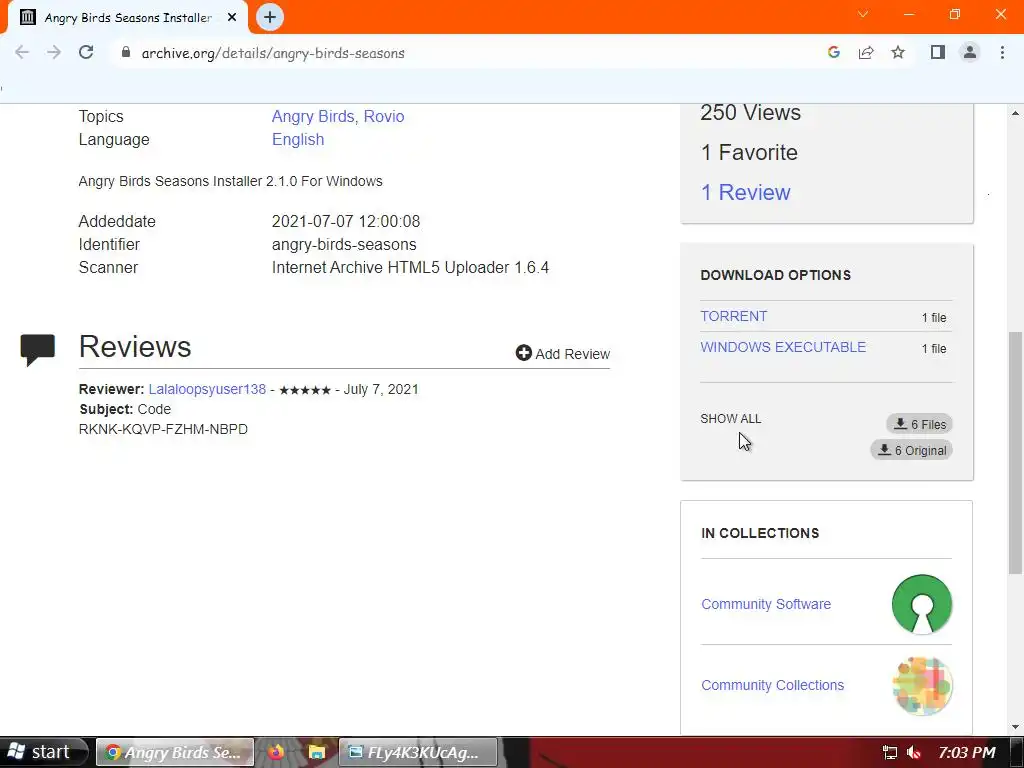Click the 1 Favorite text
Screen dimensions: 1024x768
[749, 152]
